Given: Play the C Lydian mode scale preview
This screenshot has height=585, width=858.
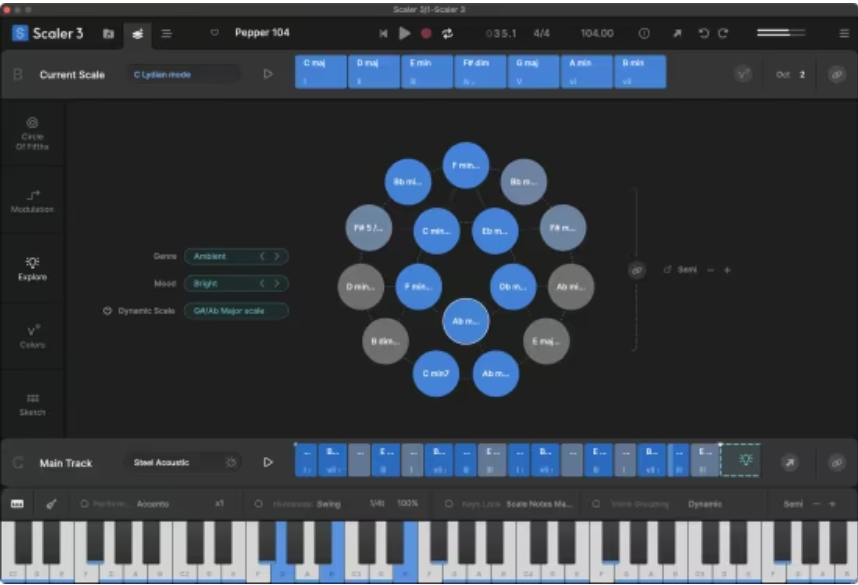Looking at the screenshot, I should coord(266,72).
